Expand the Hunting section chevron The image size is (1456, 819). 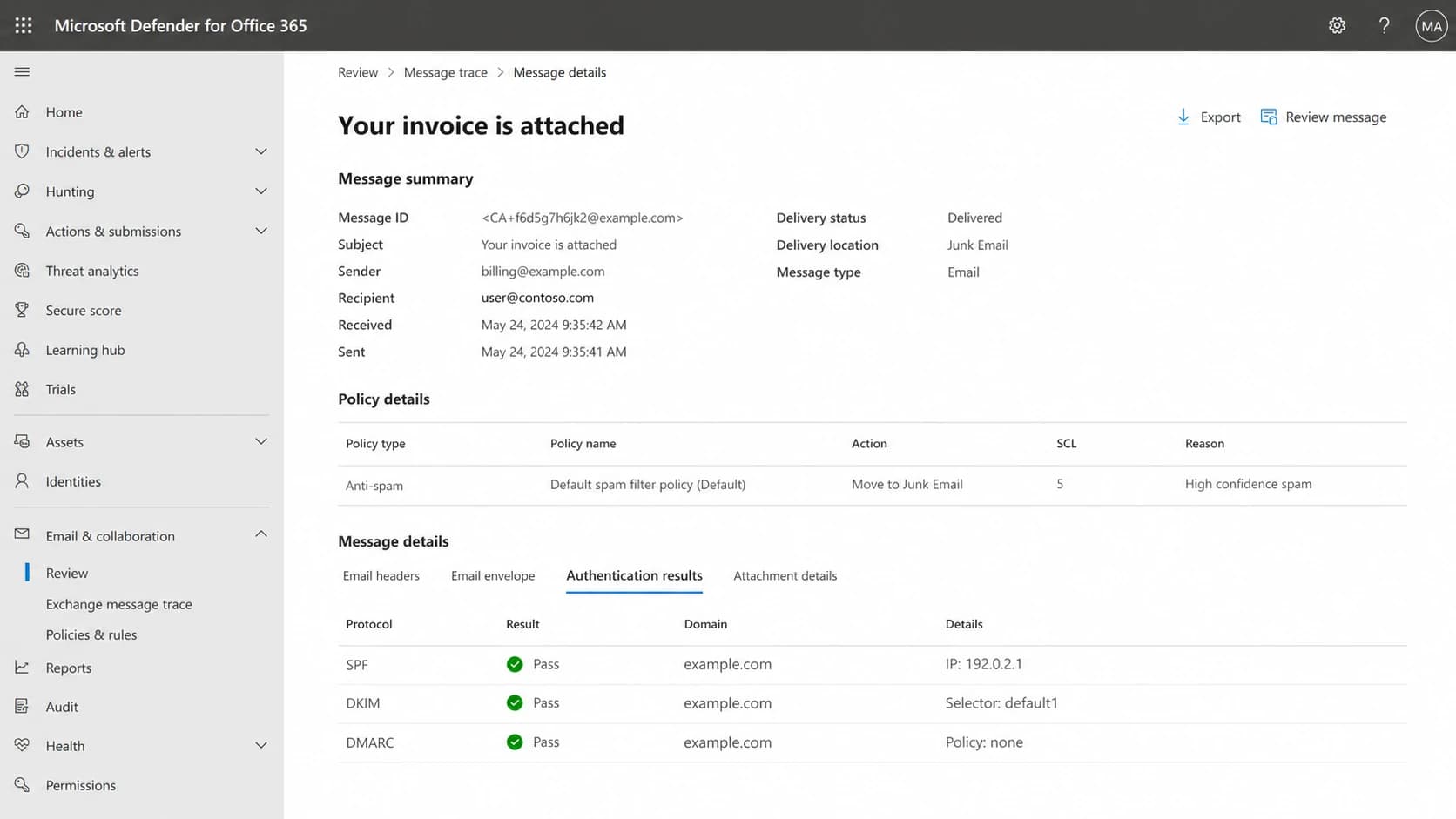[x=261, y=191]
